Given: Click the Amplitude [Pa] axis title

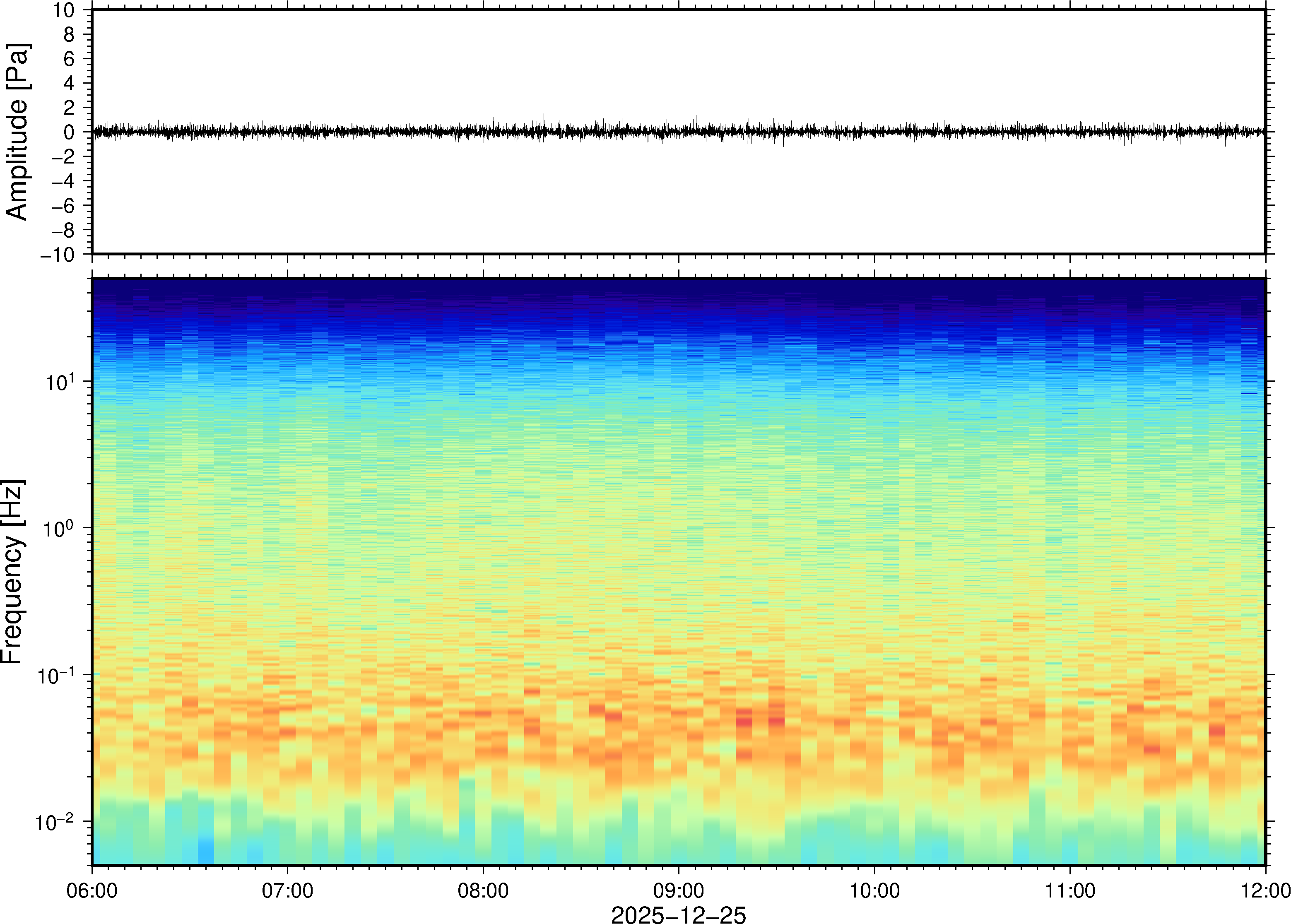Looking at the screenshot, I should click(17, 132).
